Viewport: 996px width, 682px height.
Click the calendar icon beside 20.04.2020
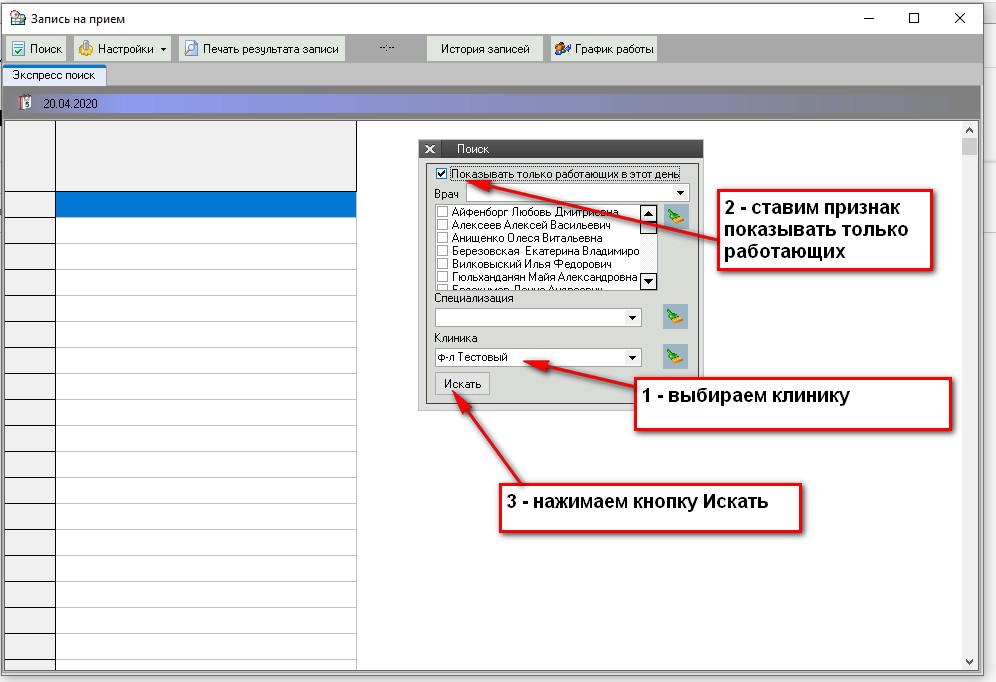point(27,102)
